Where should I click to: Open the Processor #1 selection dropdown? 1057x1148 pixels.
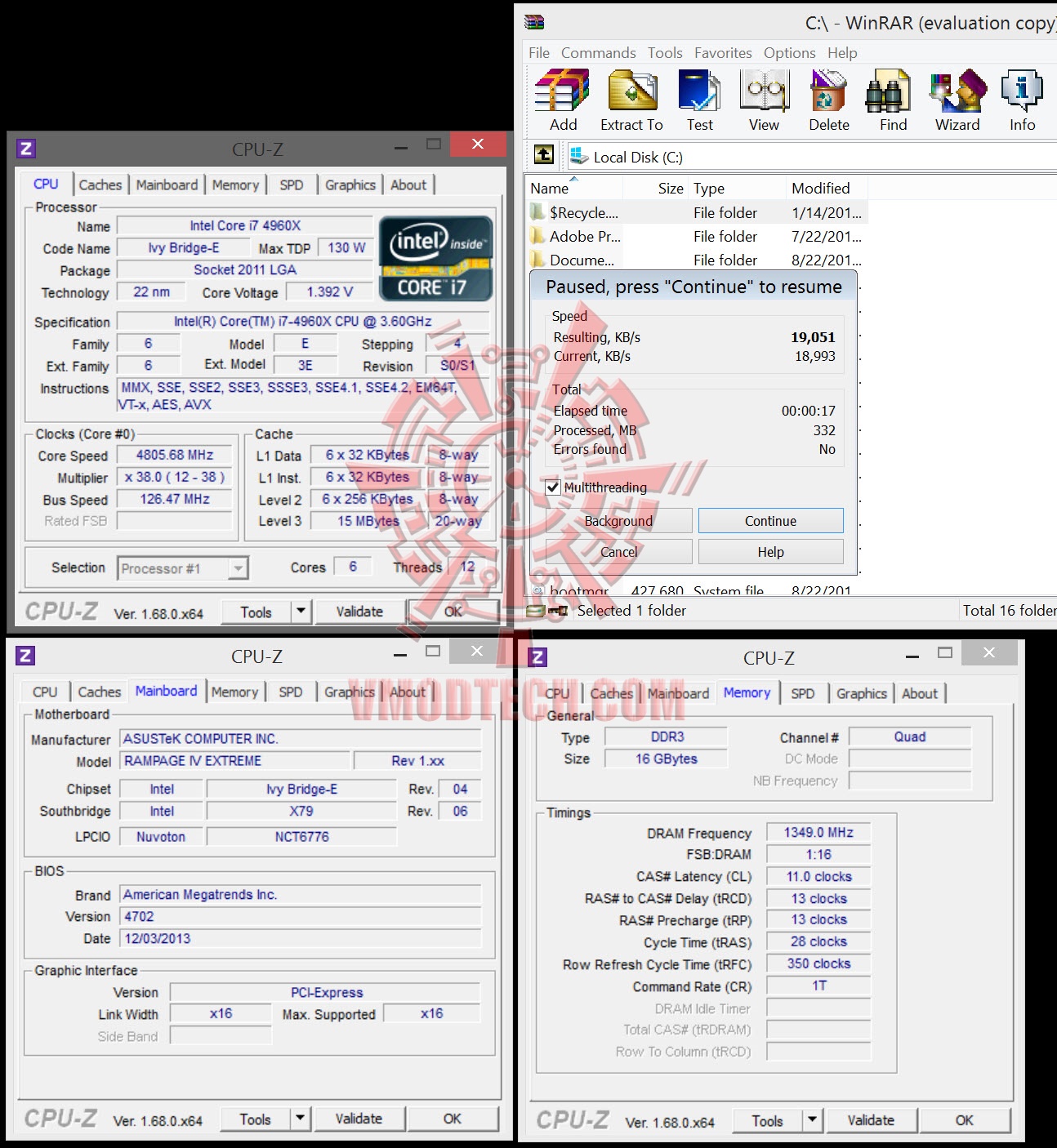coord(239,568)
